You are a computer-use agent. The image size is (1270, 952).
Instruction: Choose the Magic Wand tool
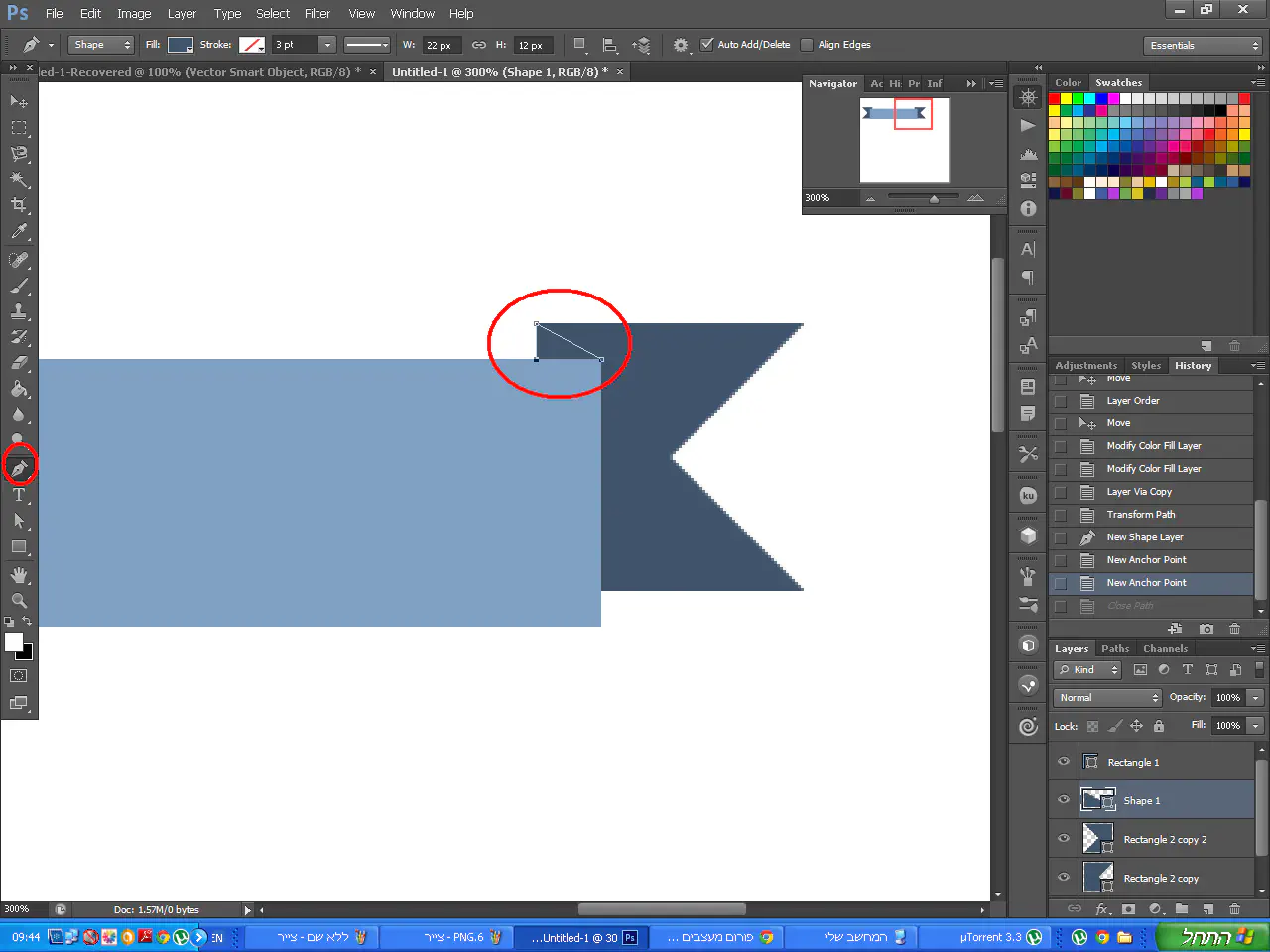[x=19, y=179]
